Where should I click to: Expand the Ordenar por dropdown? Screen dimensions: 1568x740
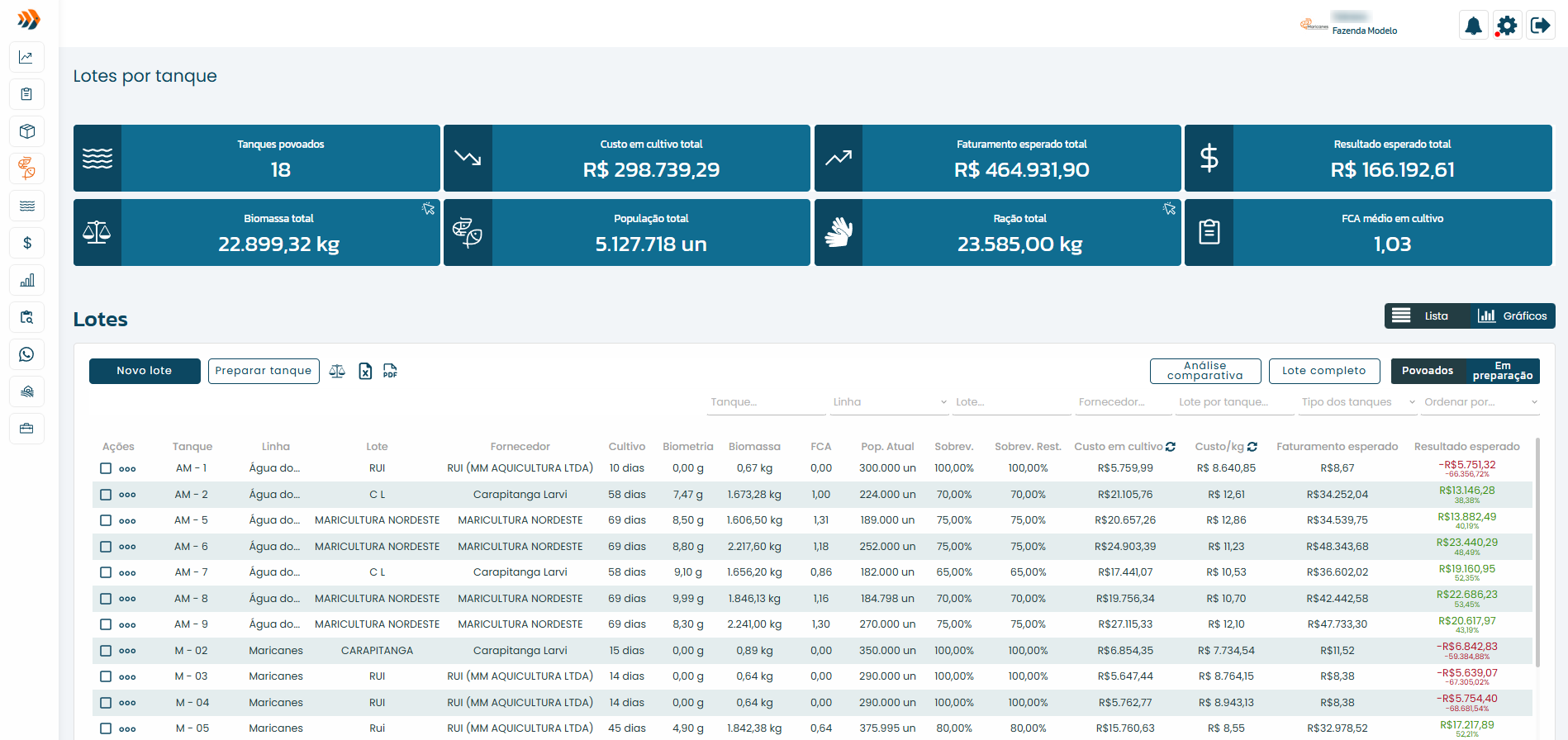(1480, 402)
